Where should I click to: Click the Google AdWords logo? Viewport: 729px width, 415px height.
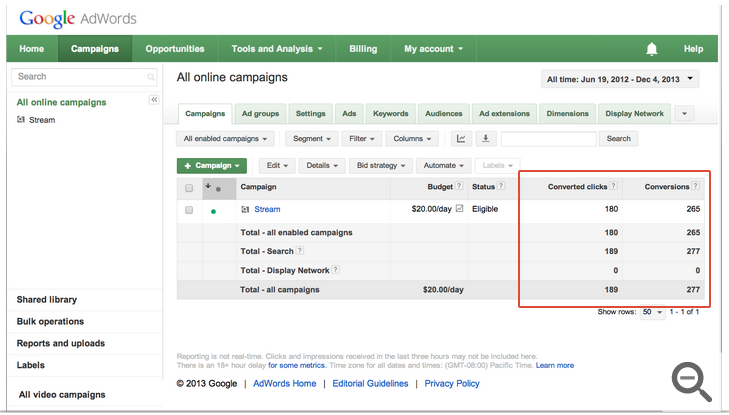point(78,19)
